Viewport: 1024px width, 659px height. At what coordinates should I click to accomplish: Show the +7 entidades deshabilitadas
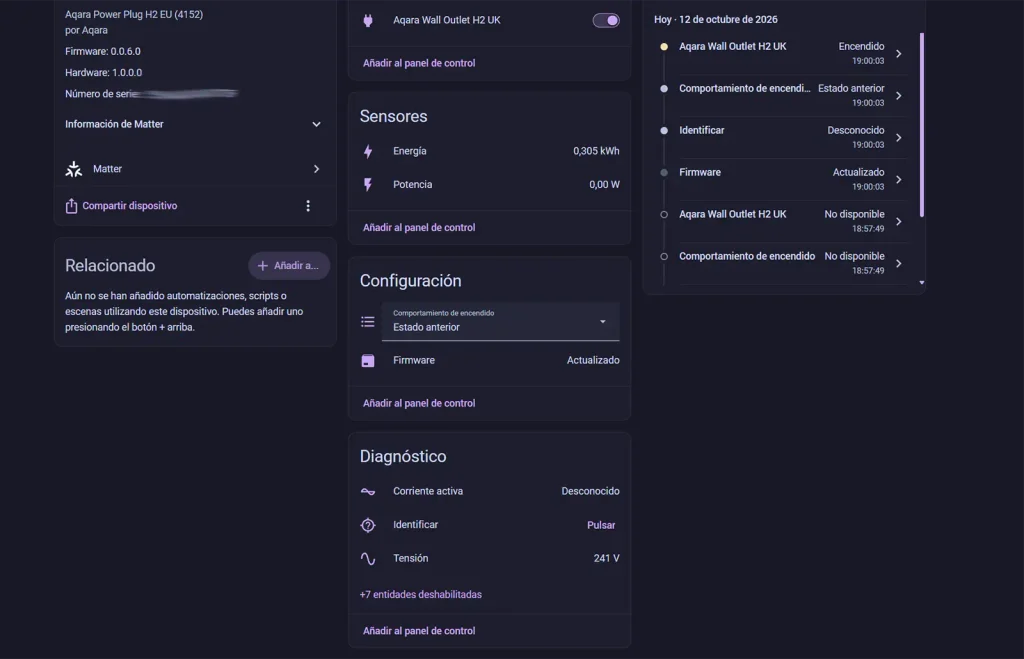tap(421, 594)
